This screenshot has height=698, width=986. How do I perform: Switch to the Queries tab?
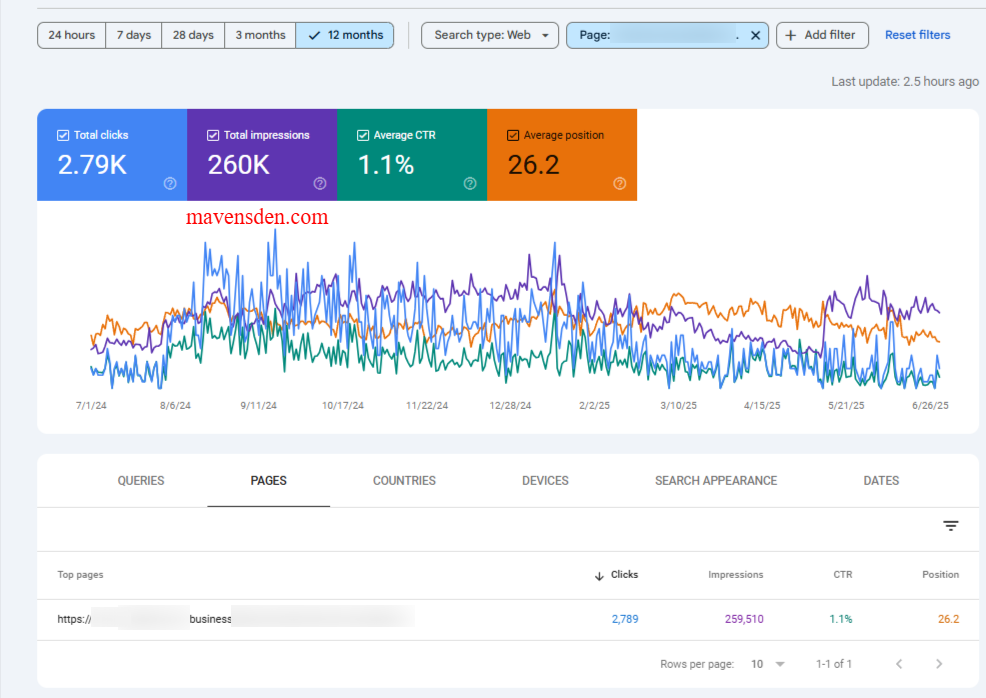[x=141, y=481]
